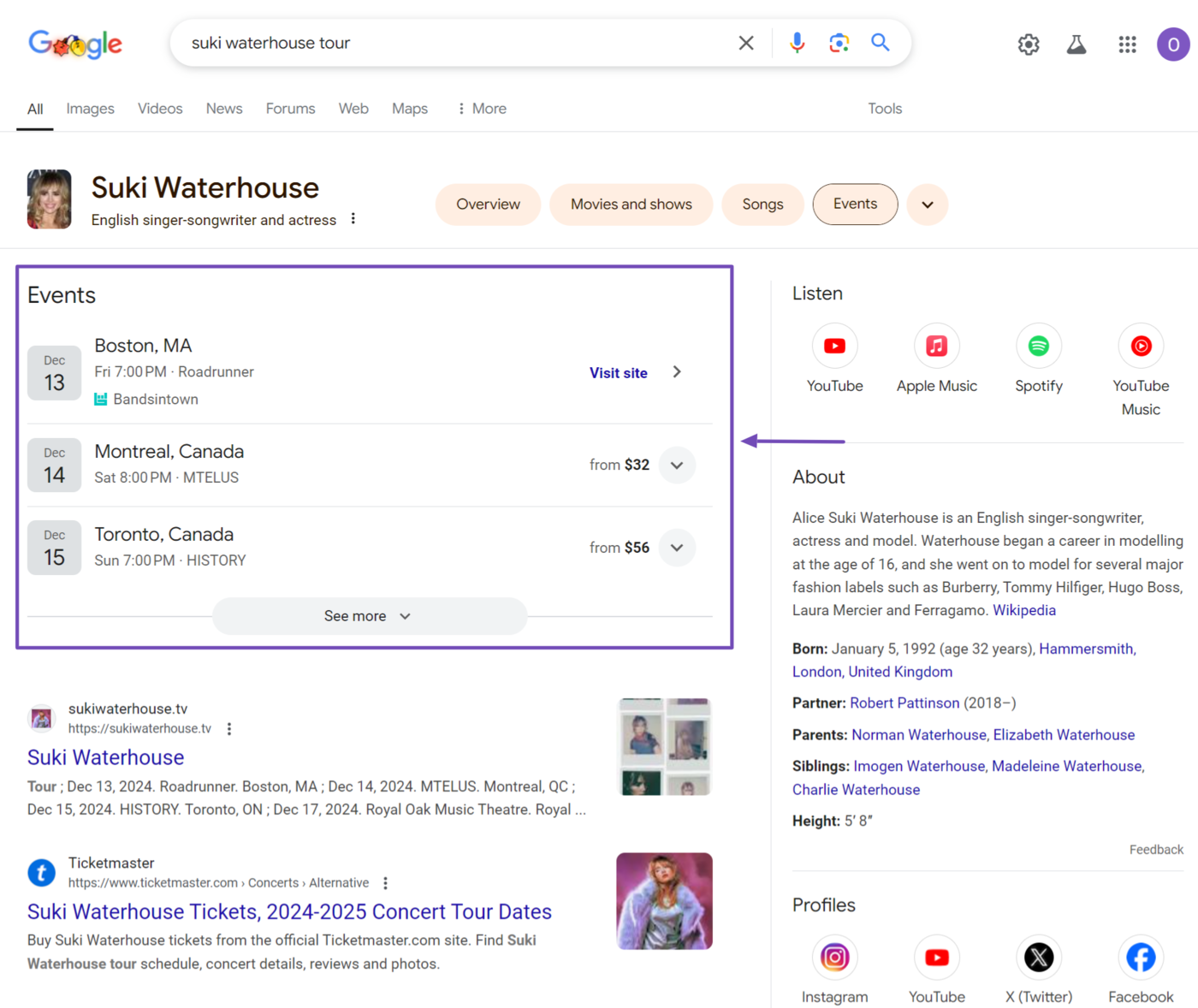Select the Movies and shows chip
1198x1008 pixels.
tap(632, 205)
